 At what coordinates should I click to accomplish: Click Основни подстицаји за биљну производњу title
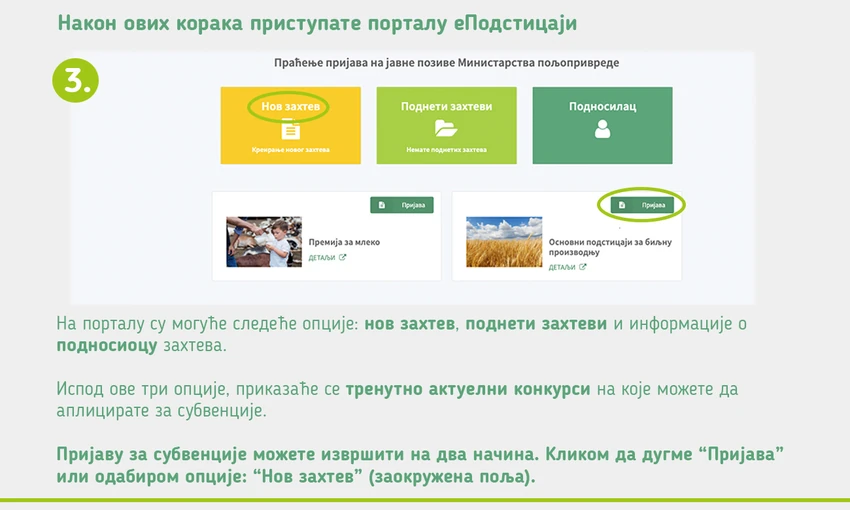pyautogui.click(x=610, y=247)
